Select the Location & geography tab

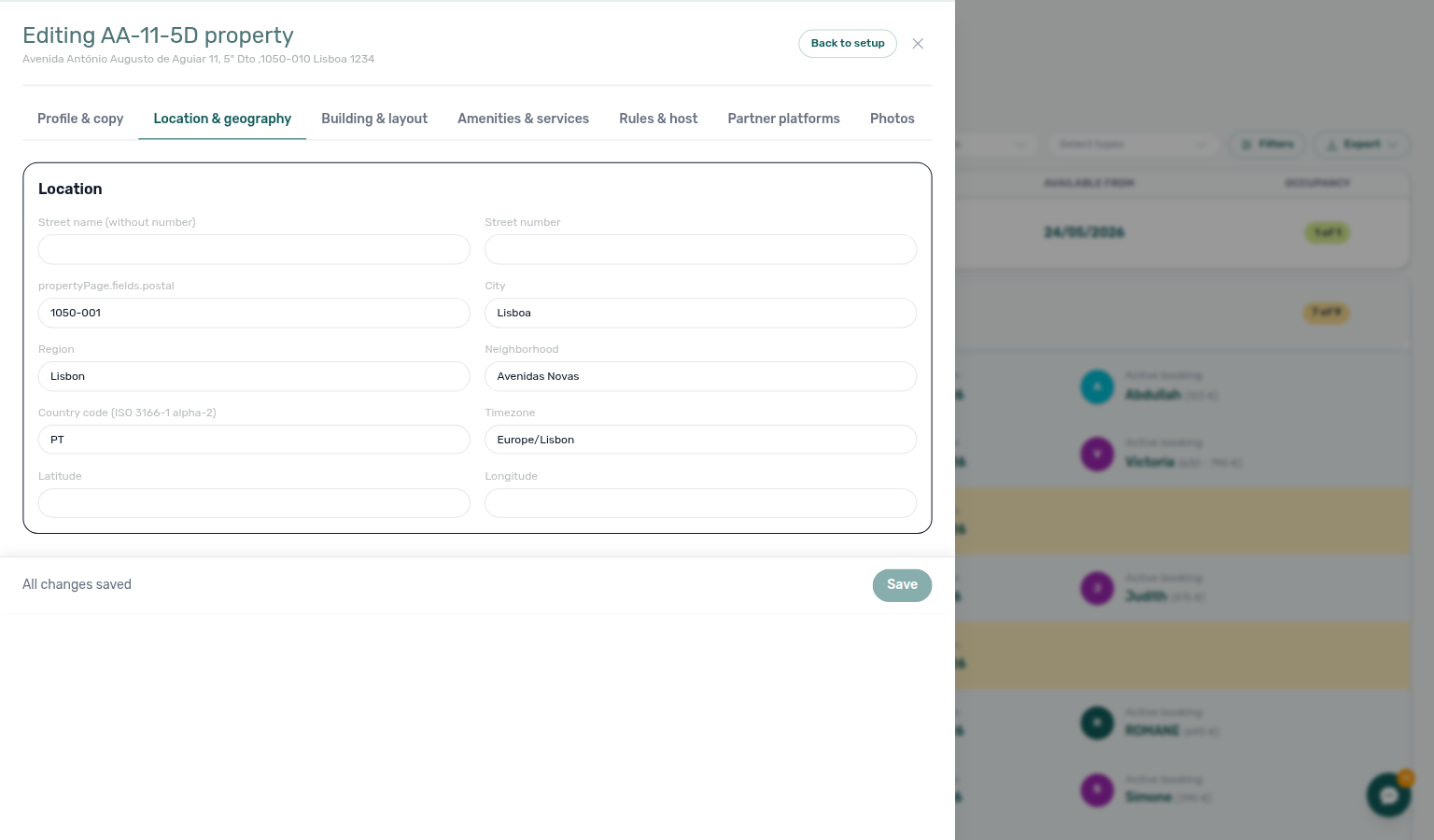pos(222,119)
